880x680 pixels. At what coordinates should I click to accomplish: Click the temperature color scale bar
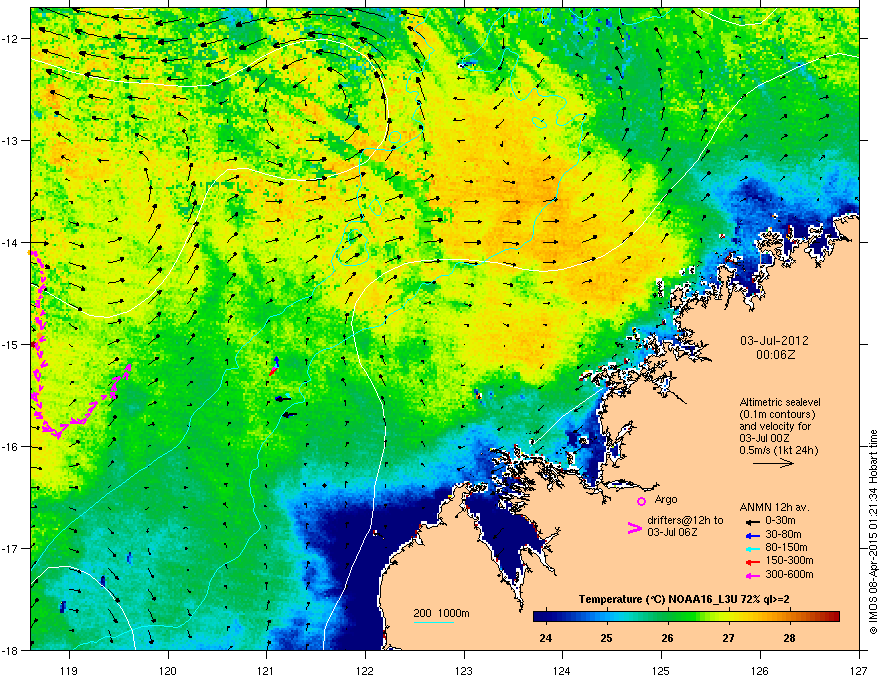click(x=686, y=616)
